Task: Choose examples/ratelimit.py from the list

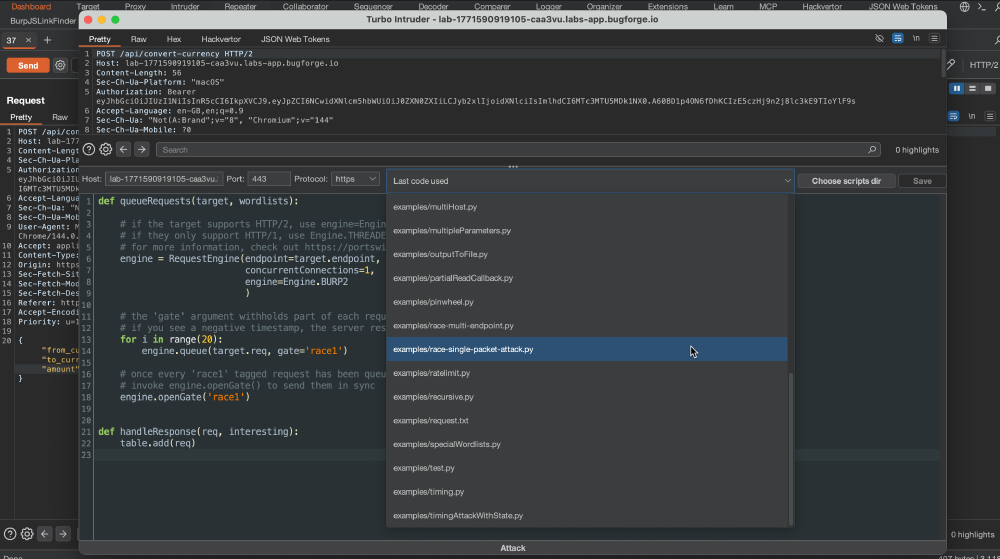Action: [587, 373]
